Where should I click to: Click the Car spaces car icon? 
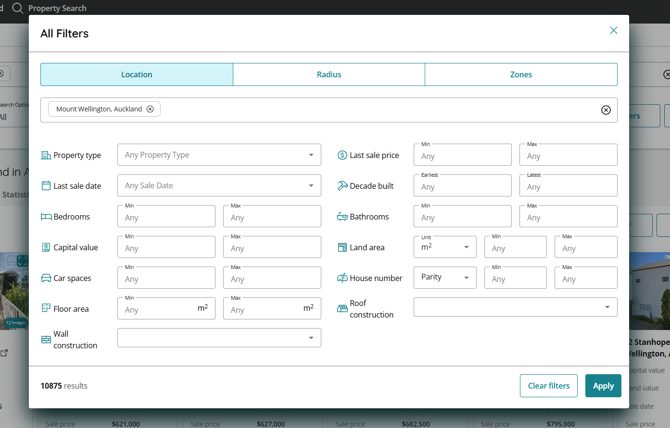click(x=46, y=278)
